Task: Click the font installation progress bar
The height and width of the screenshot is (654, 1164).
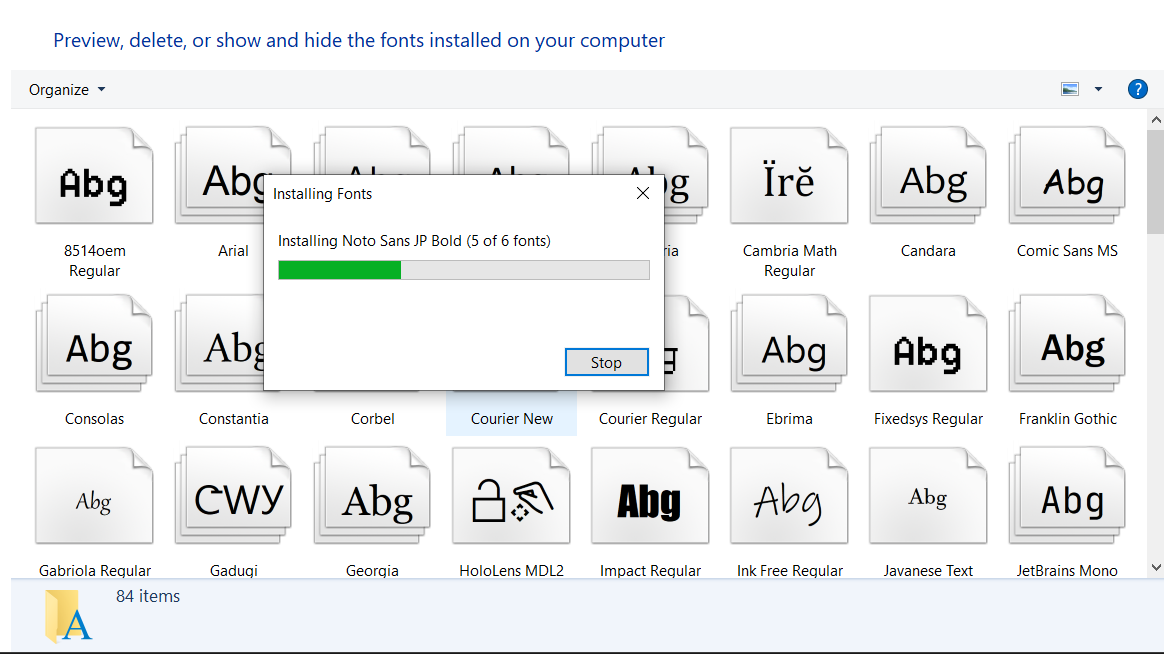Action: point(464,269)
